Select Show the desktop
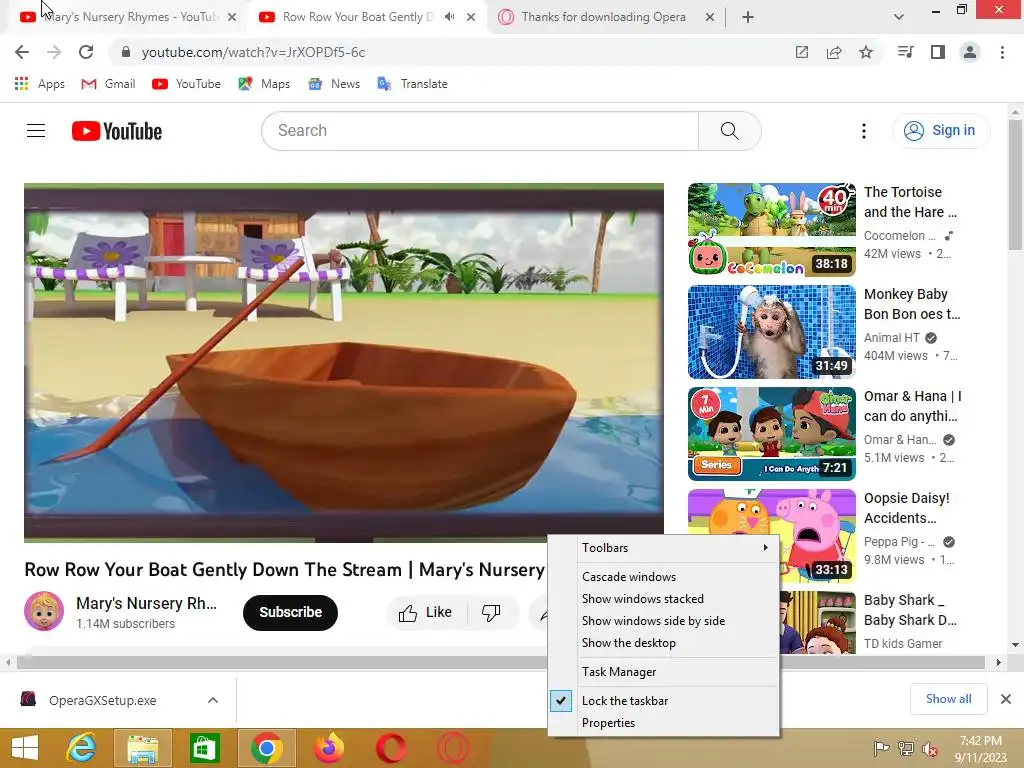 click(664, 643)
